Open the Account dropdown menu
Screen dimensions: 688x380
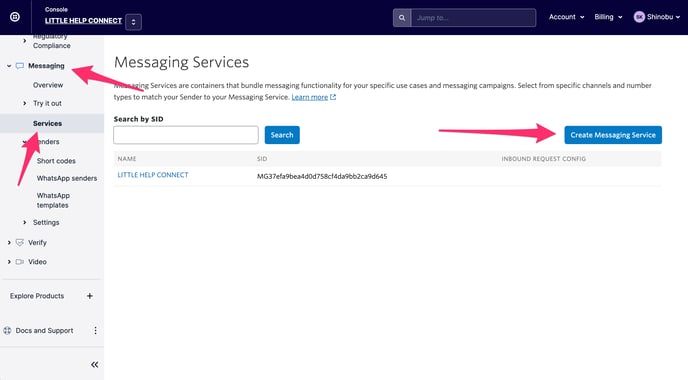click(566, 17)
